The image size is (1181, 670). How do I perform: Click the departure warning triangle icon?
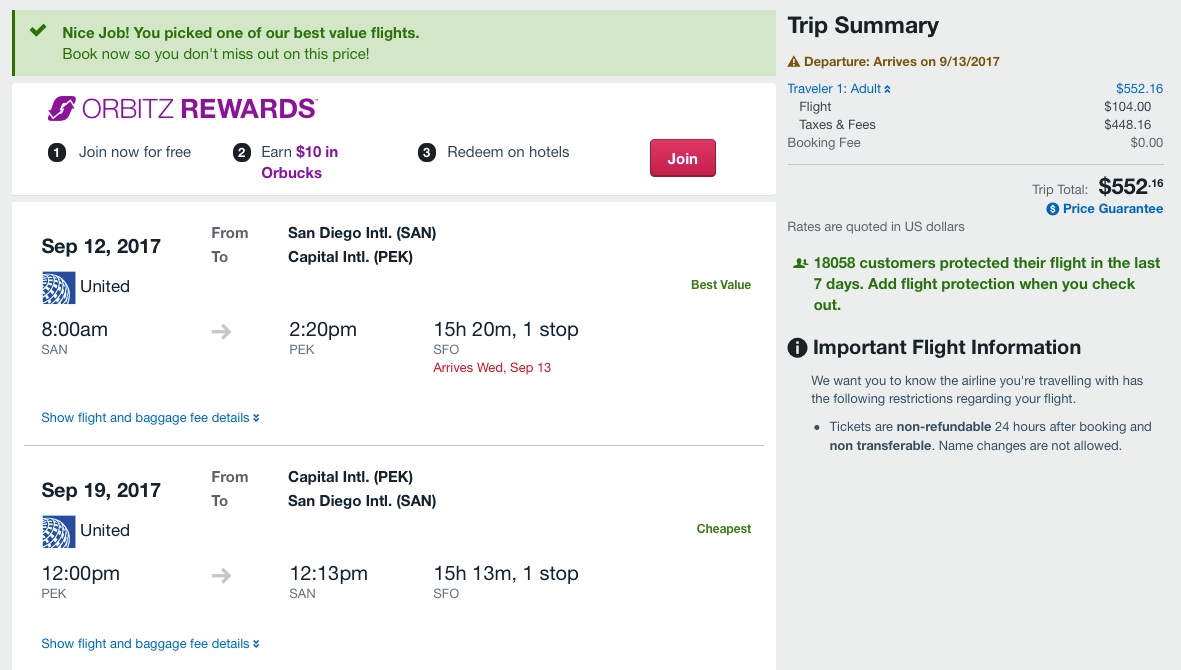click(794, 62)
